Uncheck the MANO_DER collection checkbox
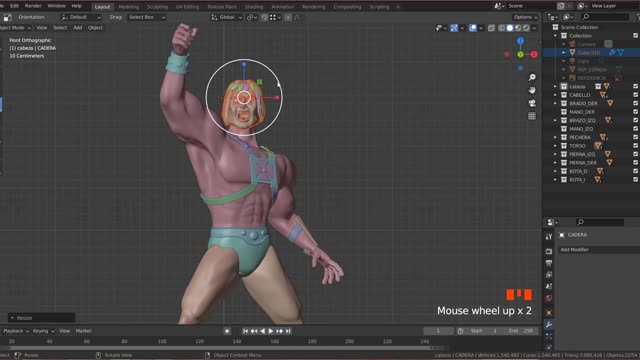The height and width of the screenshot is (360, 640). coord(636,112)
